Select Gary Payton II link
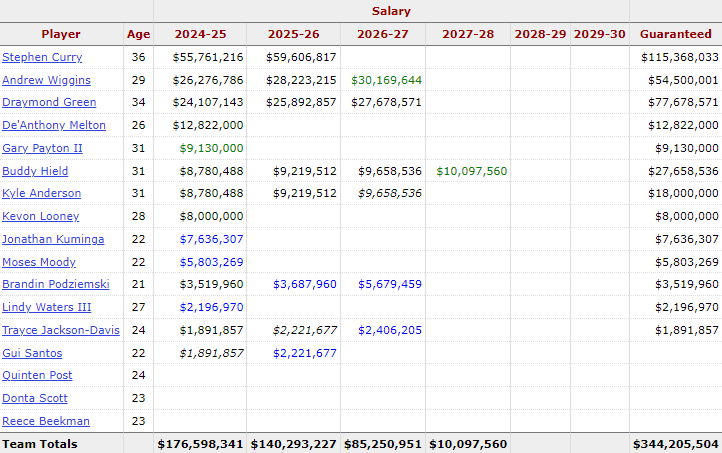722x453 pixels. [42, 148]
